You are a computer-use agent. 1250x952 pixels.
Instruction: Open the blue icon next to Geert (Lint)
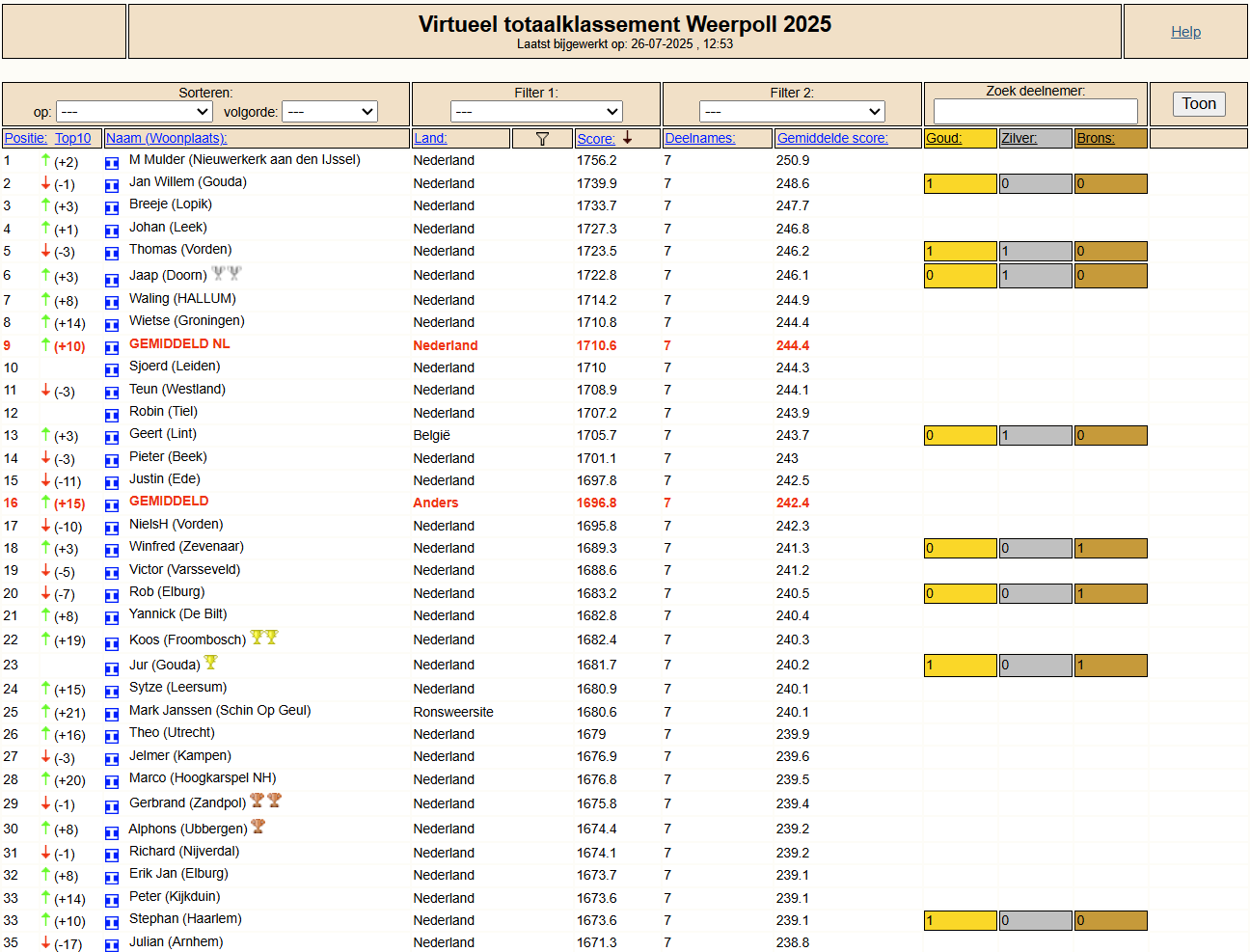112,437
